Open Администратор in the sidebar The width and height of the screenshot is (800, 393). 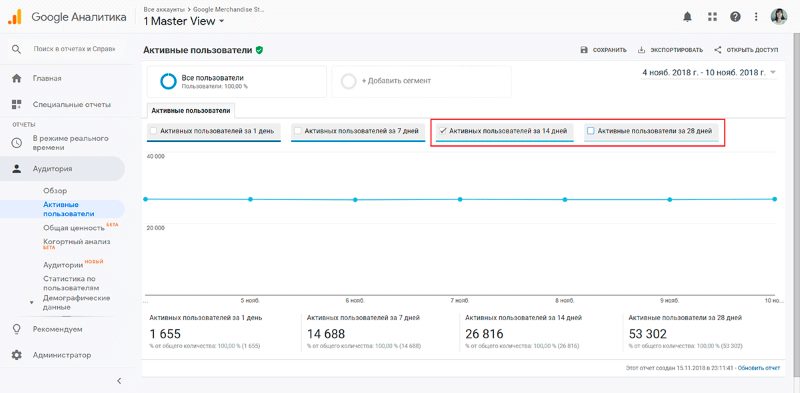click(62, 355)
